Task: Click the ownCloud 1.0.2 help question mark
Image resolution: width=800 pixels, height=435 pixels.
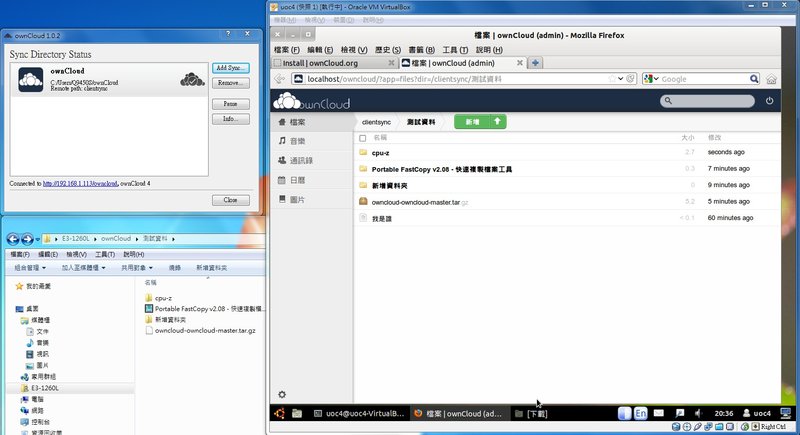Action: pyautogui.click(x=228, y=34)
